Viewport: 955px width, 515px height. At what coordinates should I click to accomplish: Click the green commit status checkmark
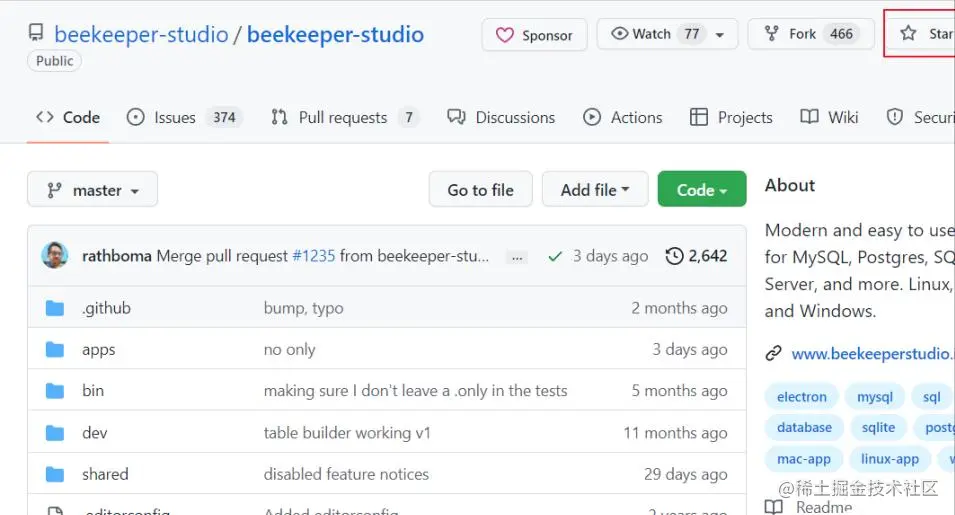point(555,256)
